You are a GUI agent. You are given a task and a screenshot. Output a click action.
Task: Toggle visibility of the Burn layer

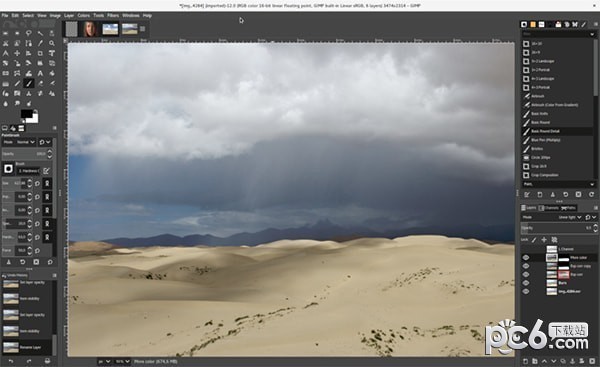pyautogui.click(x=526, y=283)
